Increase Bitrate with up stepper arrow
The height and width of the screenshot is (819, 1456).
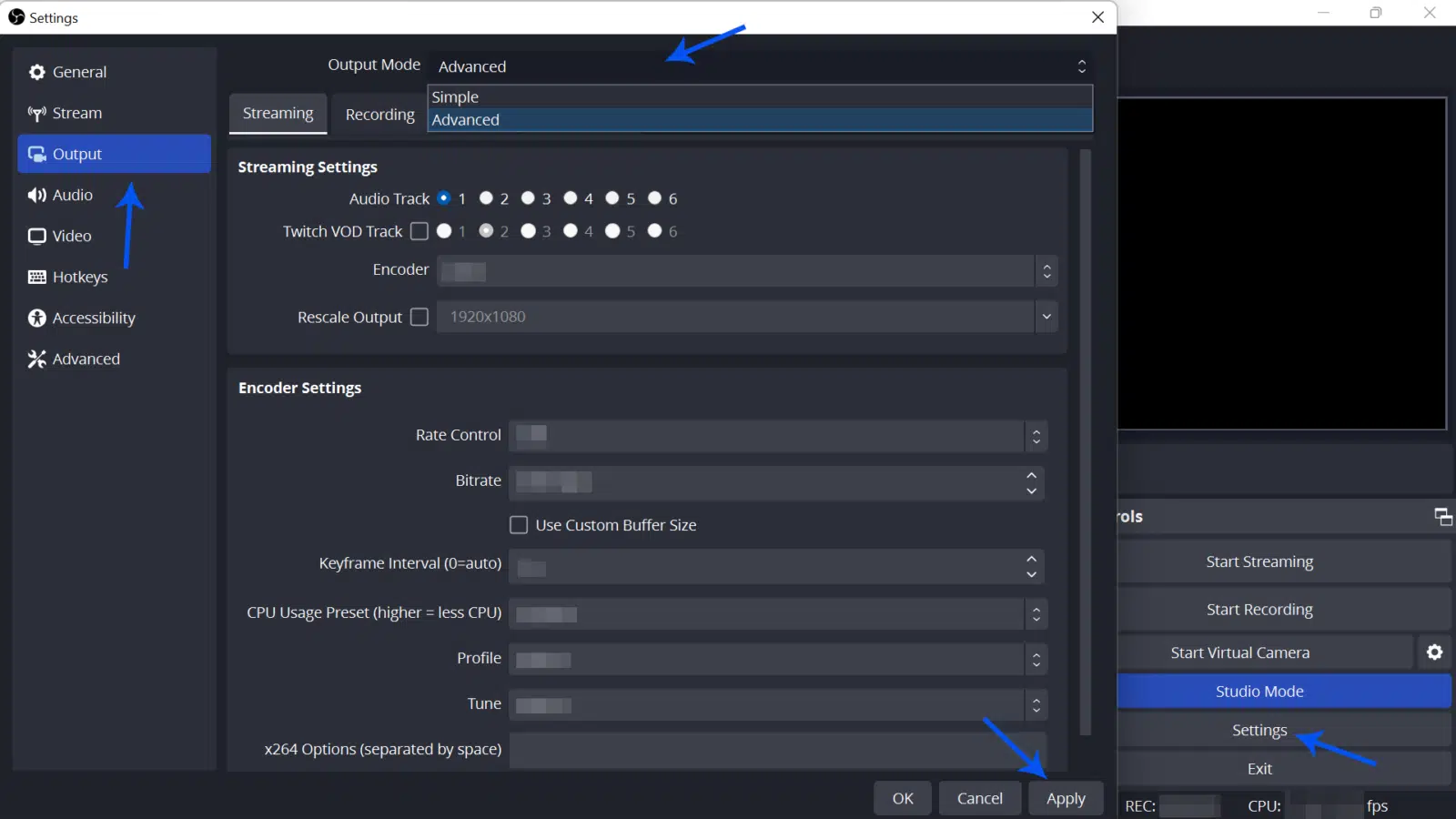click(1031, 475)
